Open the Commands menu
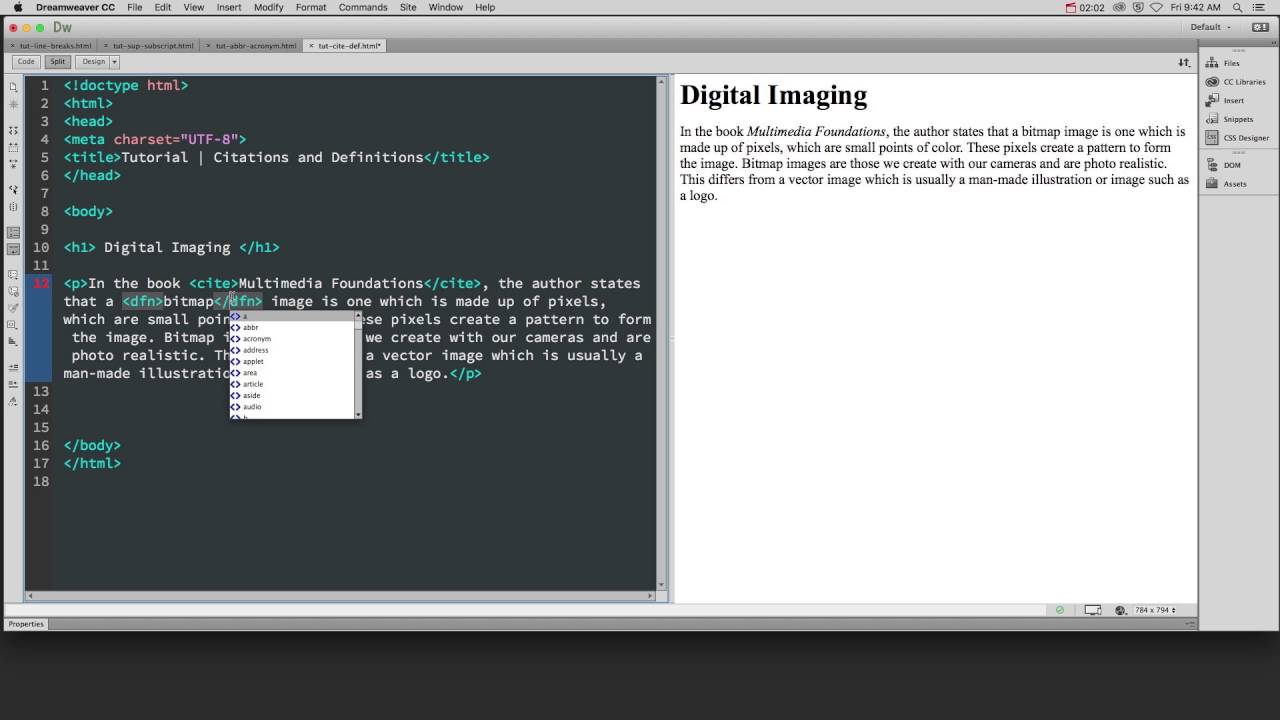This screenshot has width=1280, height=720. (363, 7)
